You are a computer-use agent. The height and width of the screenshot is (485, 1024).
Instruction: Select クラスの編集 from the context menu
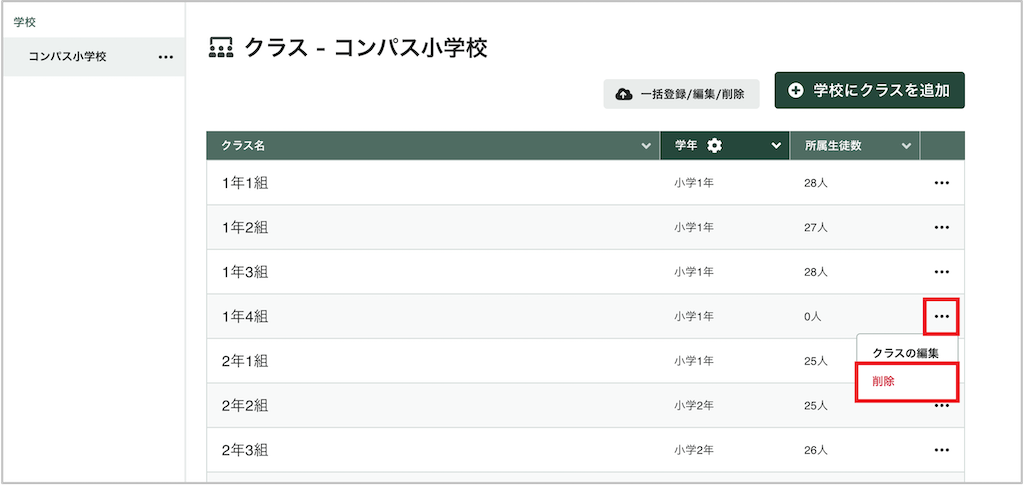(906, 353)
